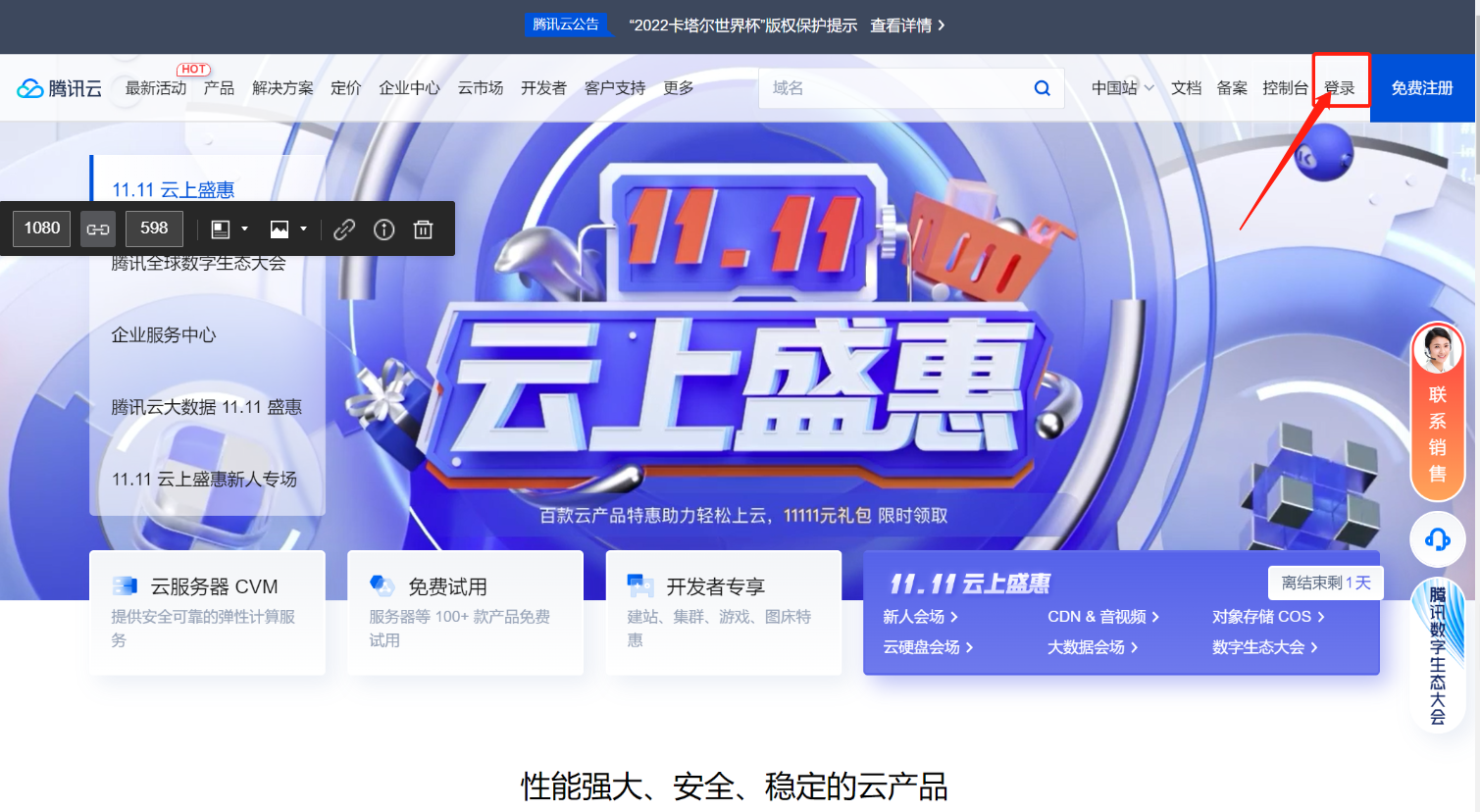Expand the 更多 navigation menu
This screenshot has width=1480, height=812.
pos(679,88)
